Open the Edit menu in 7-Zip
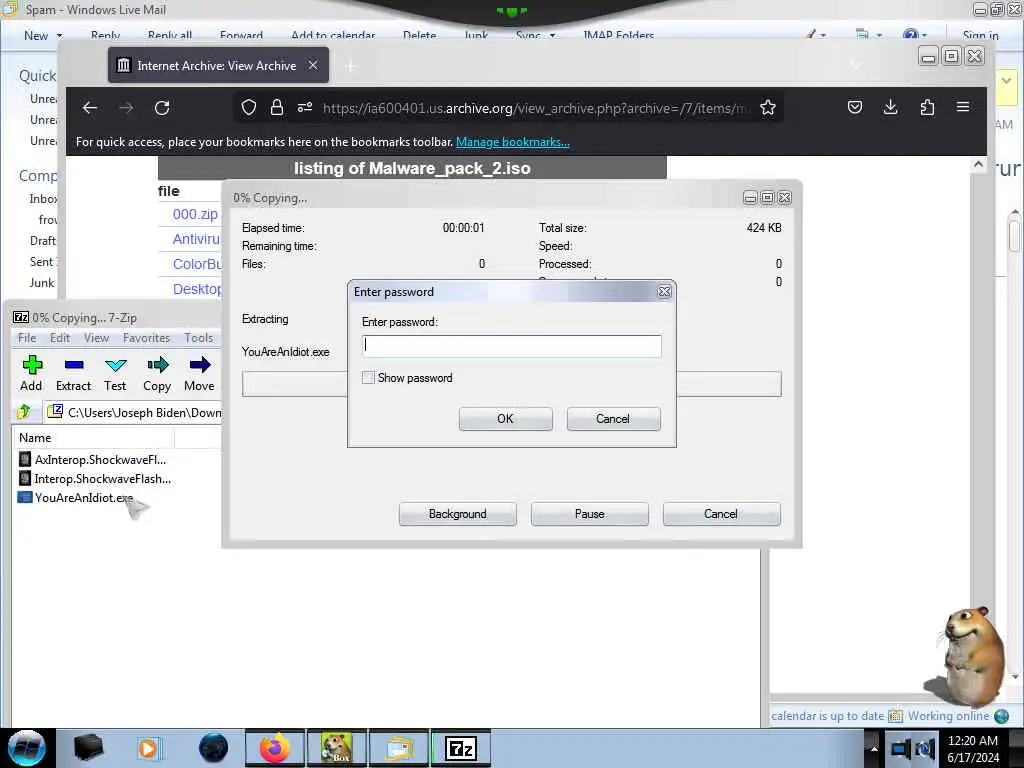The height and width of the screenshot is (768, 1024). 59,338
